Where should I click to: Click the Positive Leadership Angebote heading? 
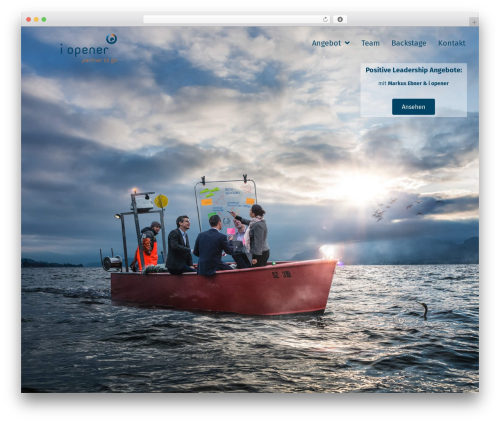coord(414,70)
